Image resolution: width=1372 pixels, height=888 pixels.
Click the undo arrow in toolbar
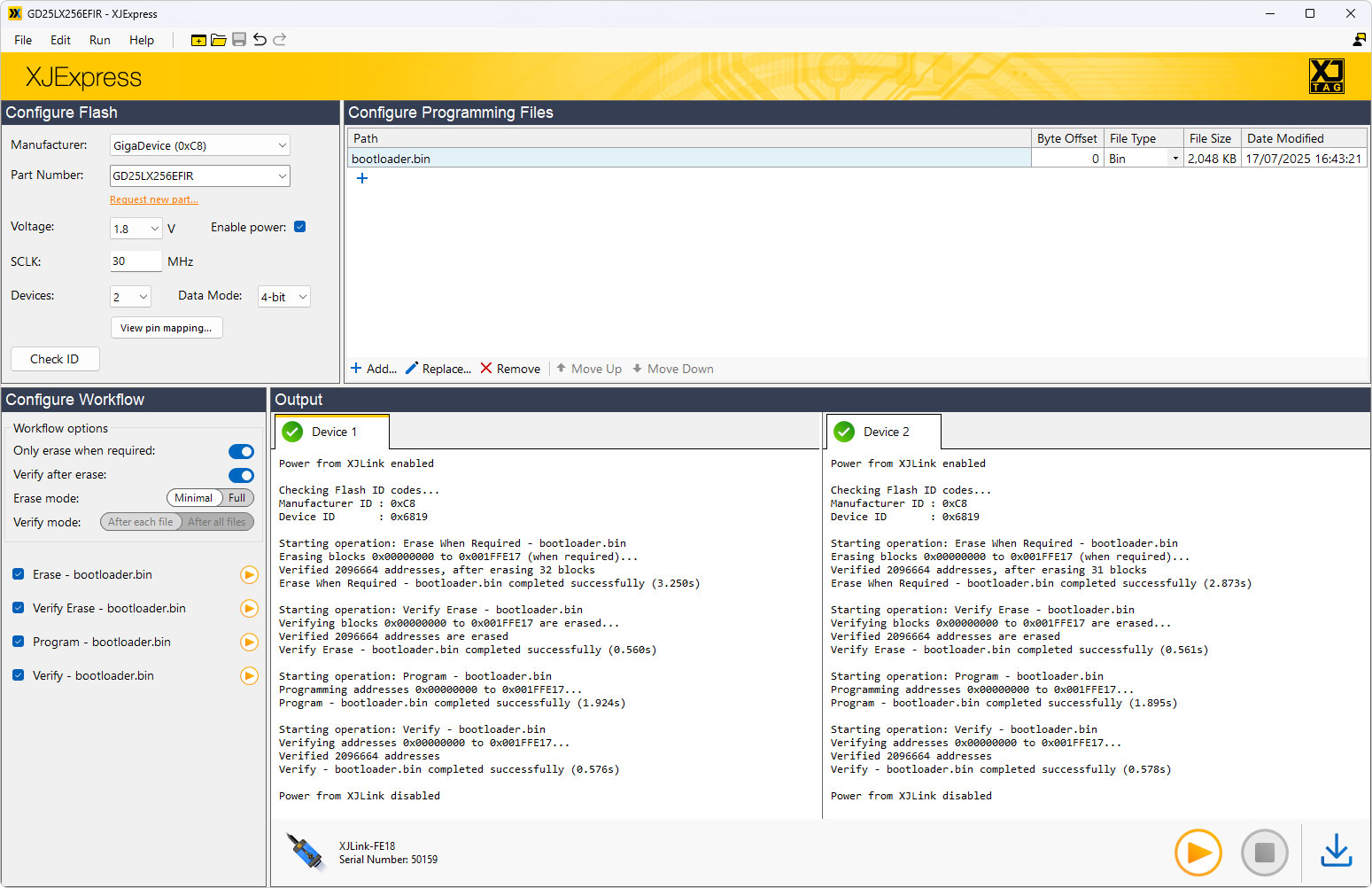click(260, 40)
